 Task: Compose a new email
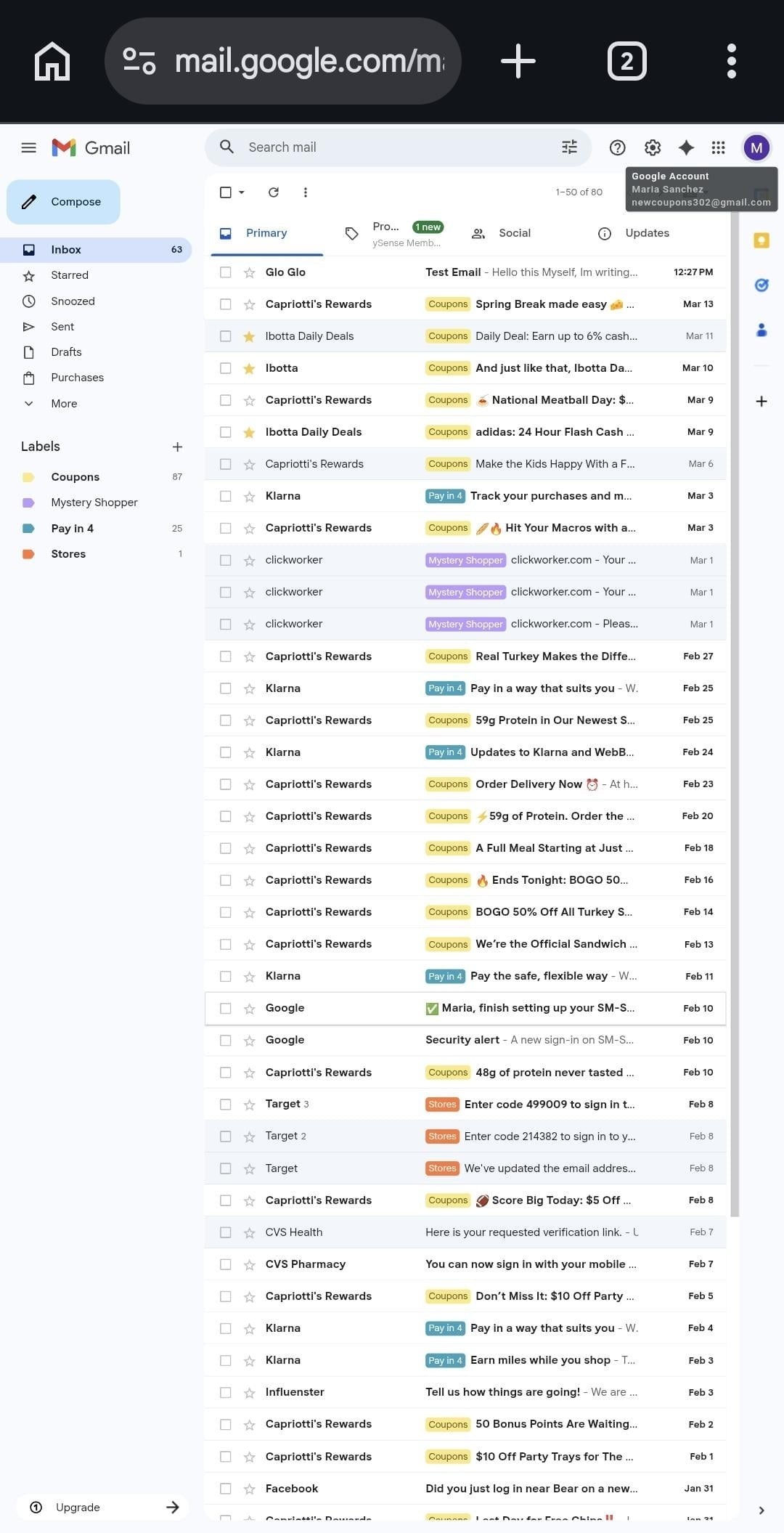(x=63, y=202)
